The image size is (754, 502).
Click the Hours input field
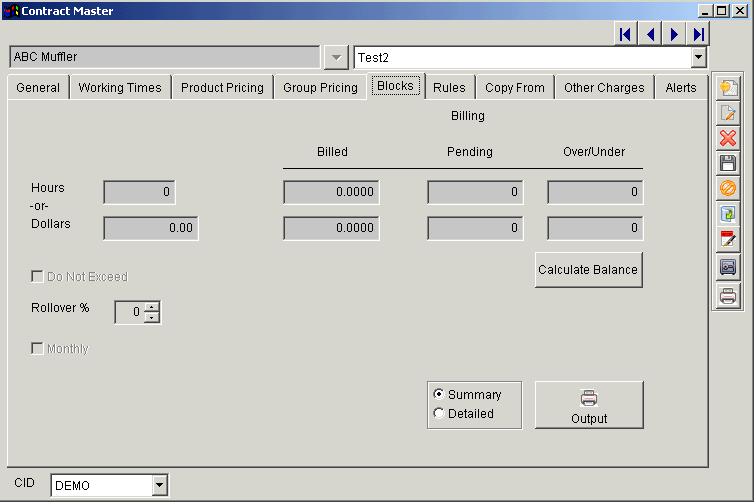(x=139, y=192)
